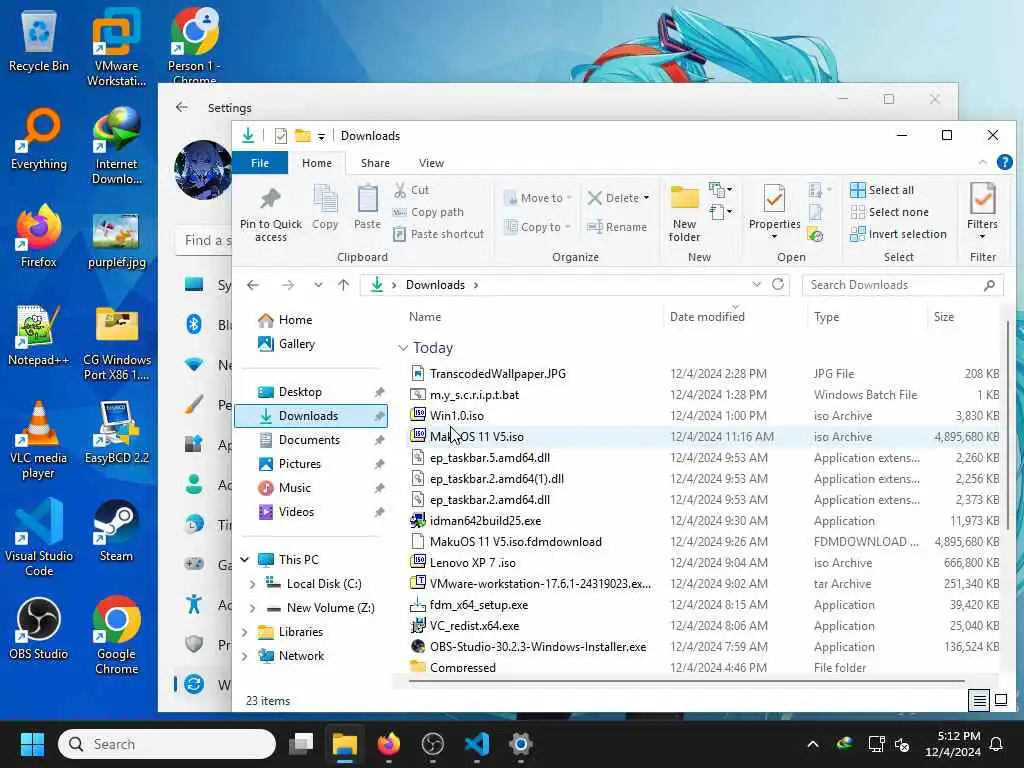1024x768 pixels.
Task: Open the Delete dropdown arrow
Action: (647, 198)
